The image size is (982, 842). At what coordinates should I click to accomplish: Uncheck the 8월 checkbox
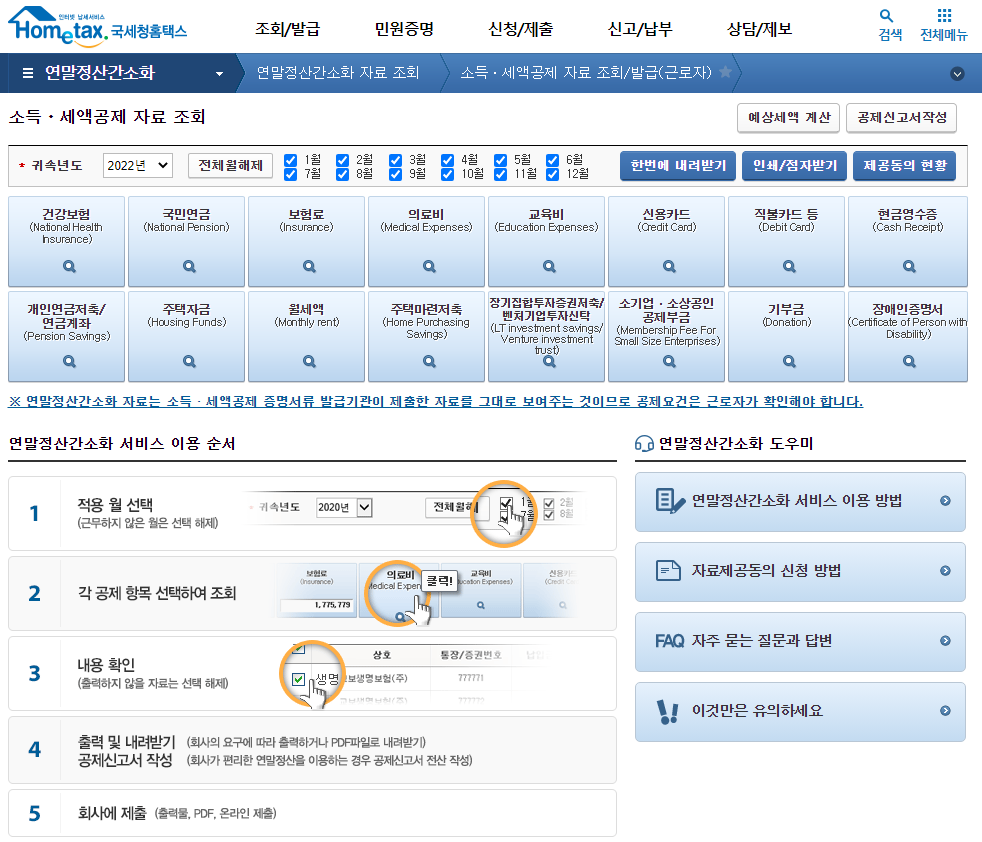343,174
